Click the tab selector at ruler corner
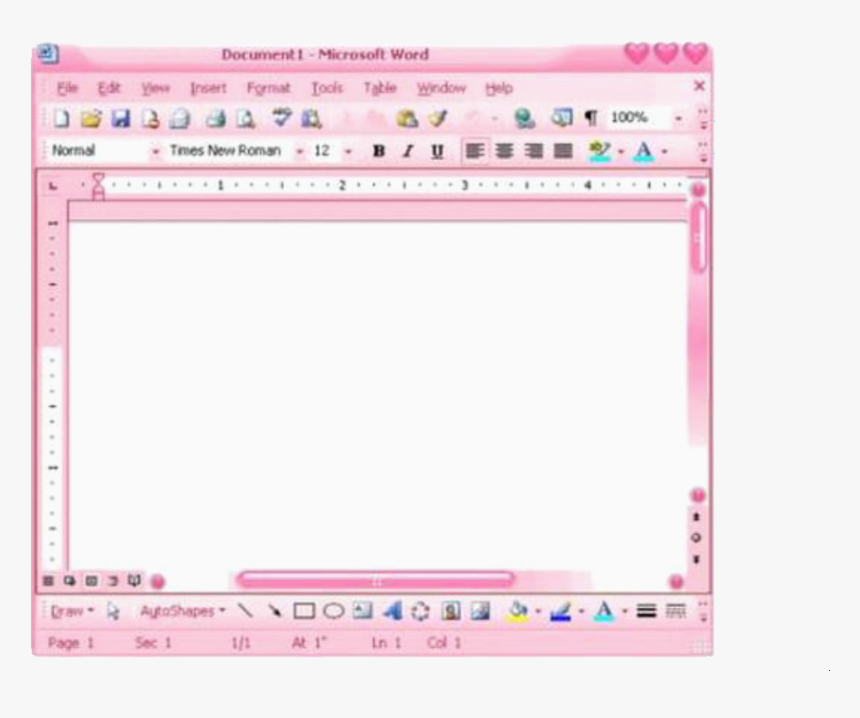 click(53, 186)
